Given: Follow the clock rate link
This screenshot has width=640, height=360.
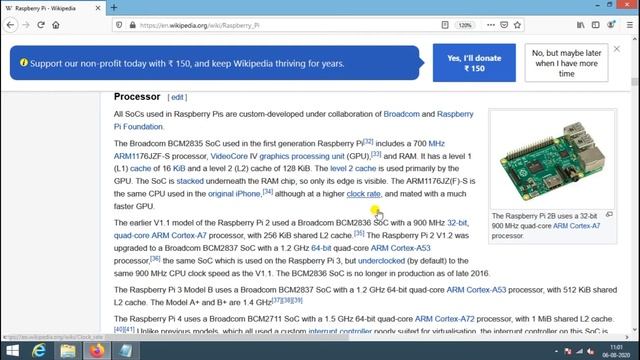Looking at the screenshot, I should (363, 193).
